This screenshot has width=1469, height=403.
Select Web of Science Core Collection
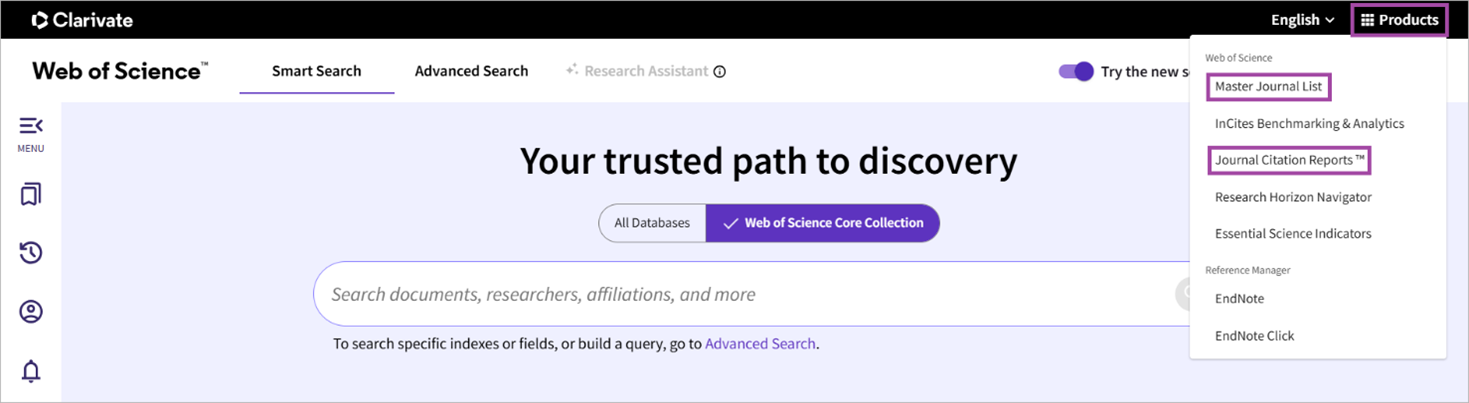[822, 223]
